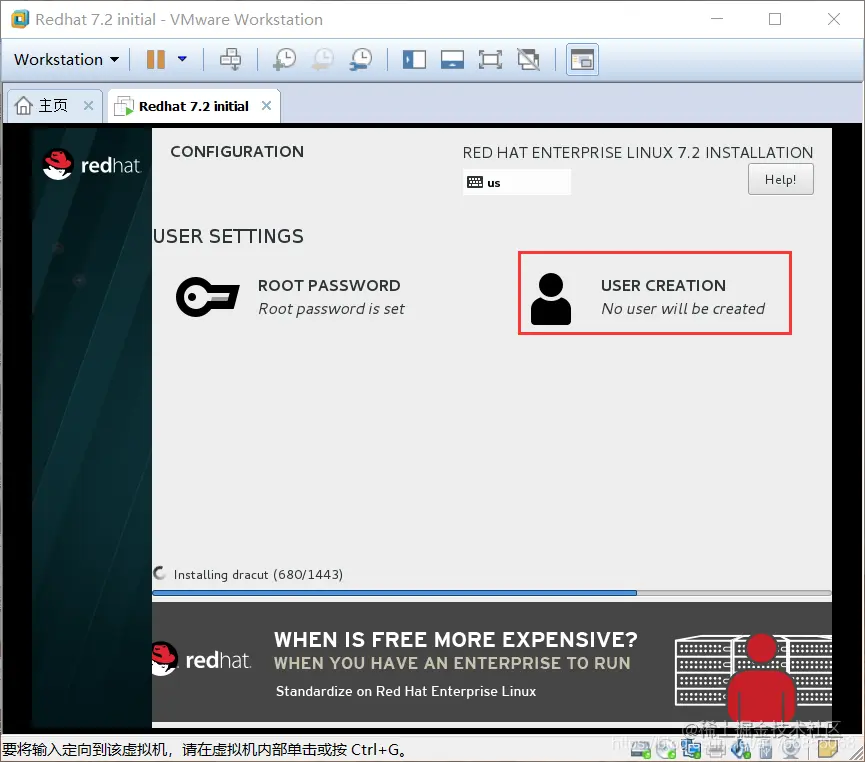Screen dimensions: 865x762
Task: Click the hard disk status icon
Action: click(x=640, y=749)
